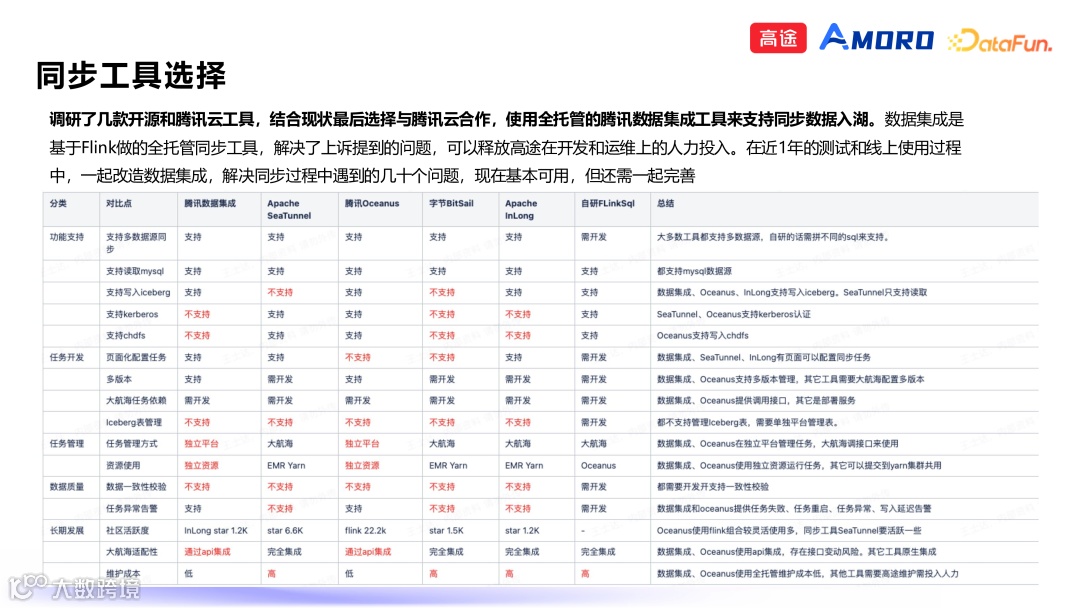Click the blue AMORO logo
Screen dimensions: 1080x608
tap(876, 38)
